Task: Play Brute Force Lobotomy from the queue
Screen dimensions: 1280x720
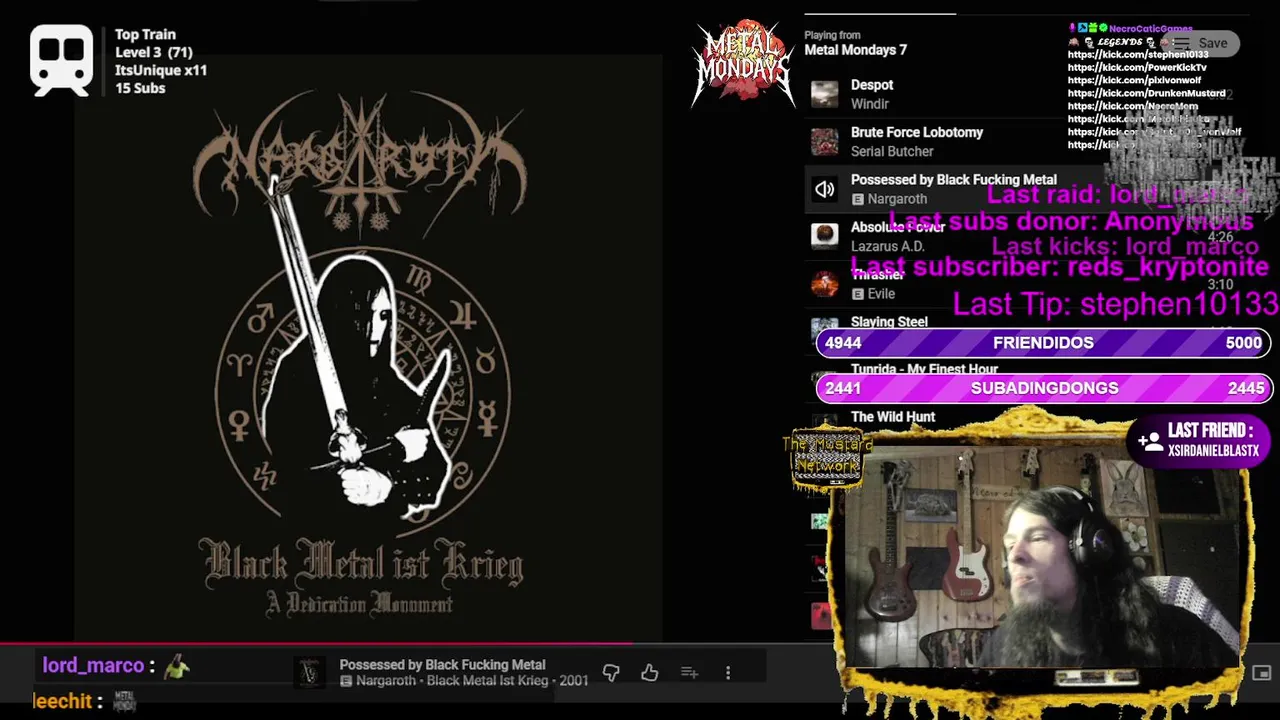Action: (917, 132)
